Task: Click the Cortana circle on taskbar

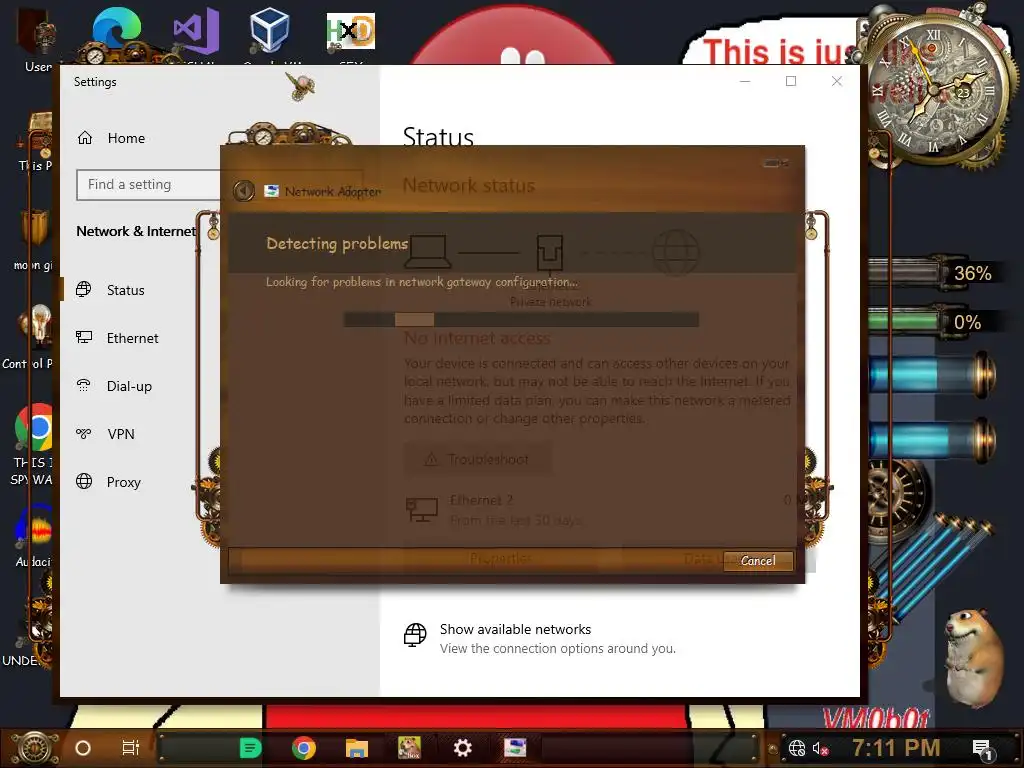Action: pos(83,748)
